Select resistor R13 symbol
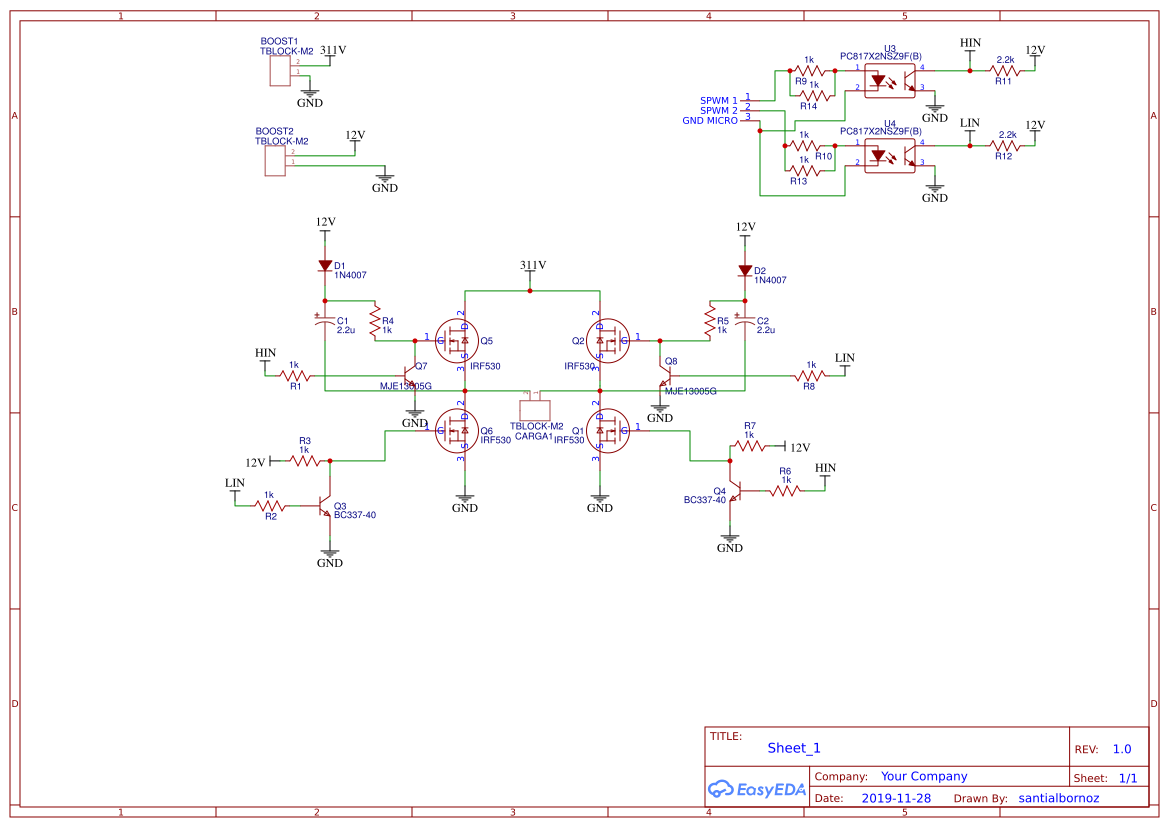Screen dimensions: 1169x827 coord(804,170)
